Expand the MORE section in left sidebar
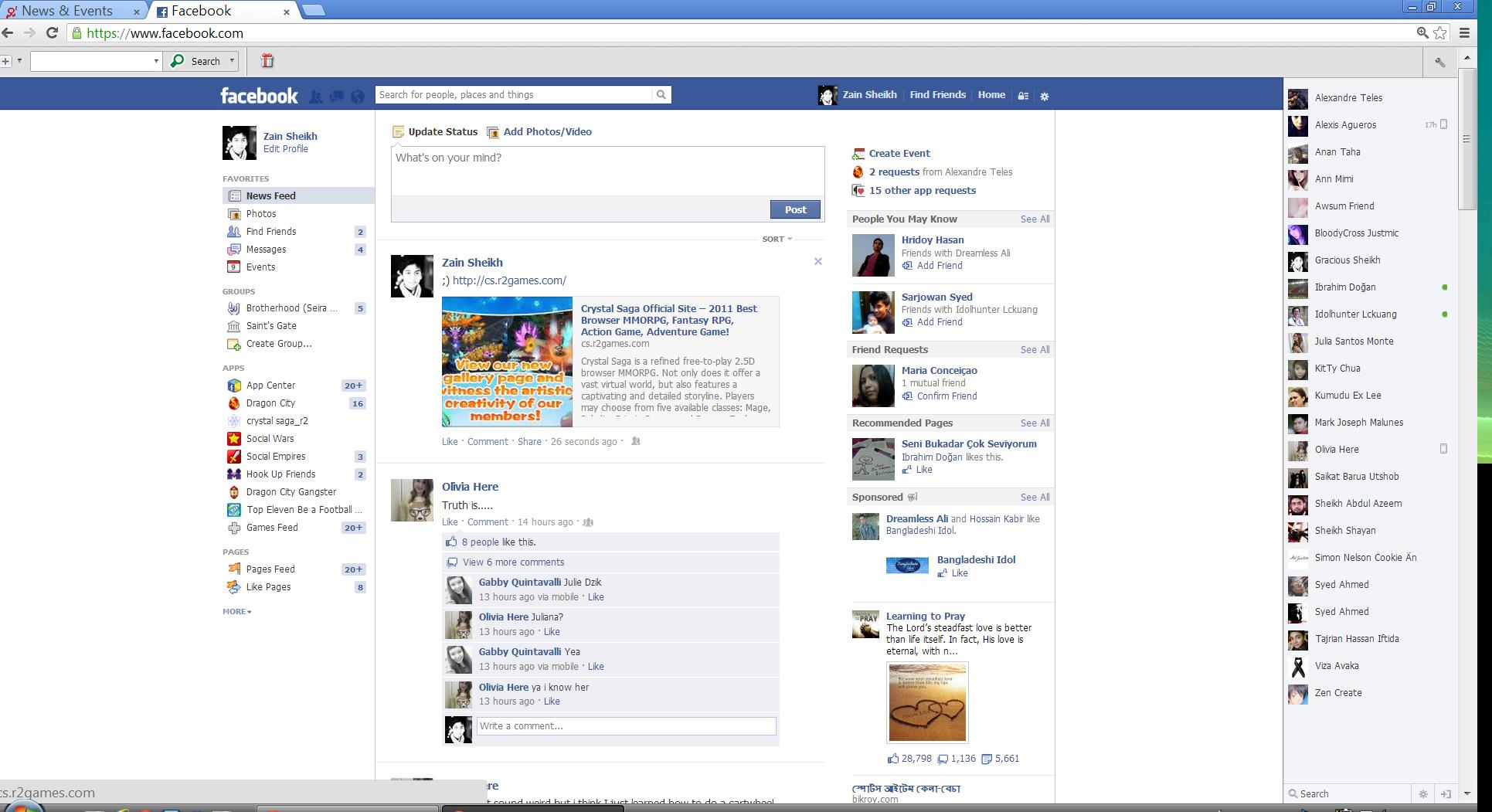Screen dimensions: 1492x812 click(236, 611)
